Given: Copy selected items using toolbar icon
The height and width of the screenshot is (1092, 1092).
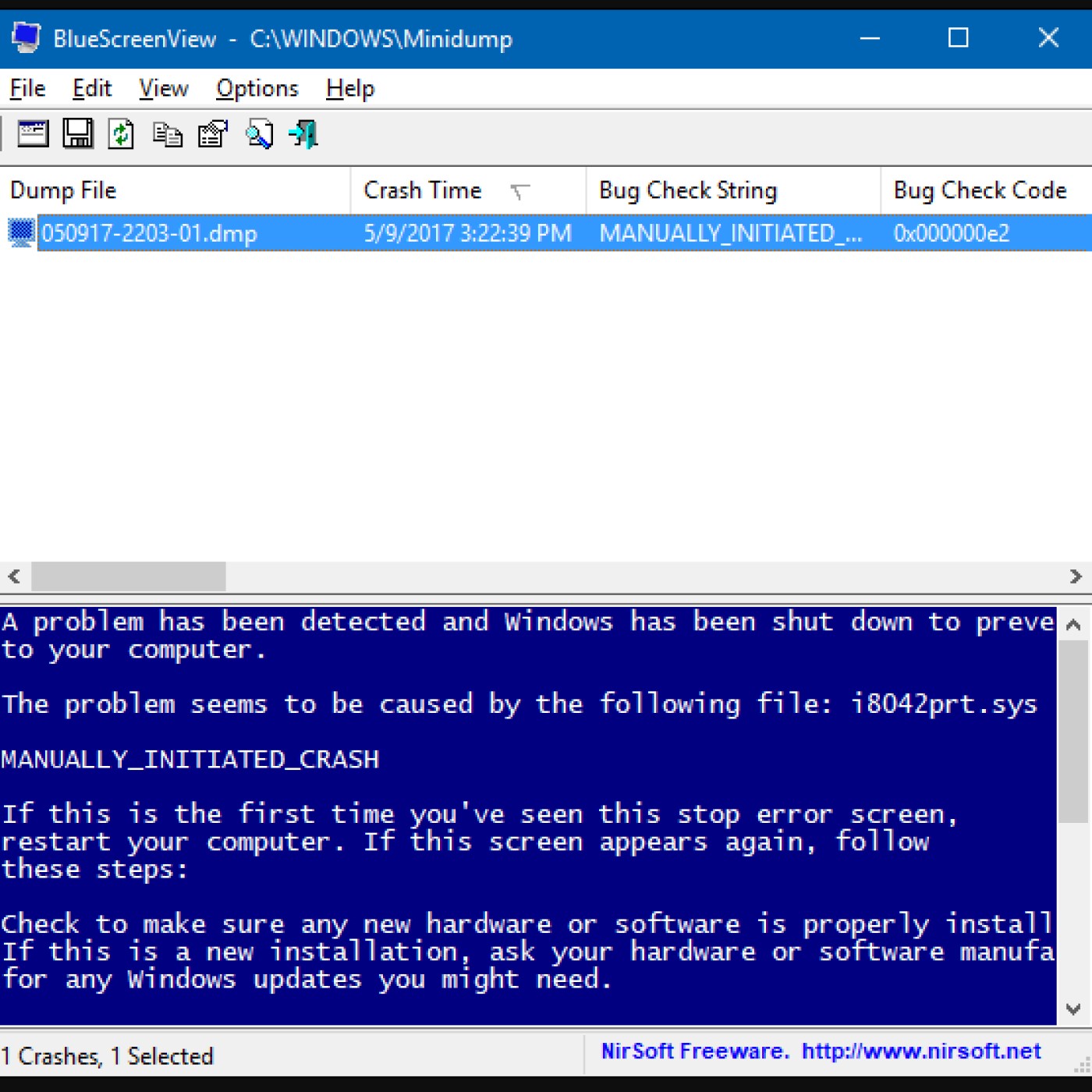Looking at the screenshot, I should [x=168, y=135].
